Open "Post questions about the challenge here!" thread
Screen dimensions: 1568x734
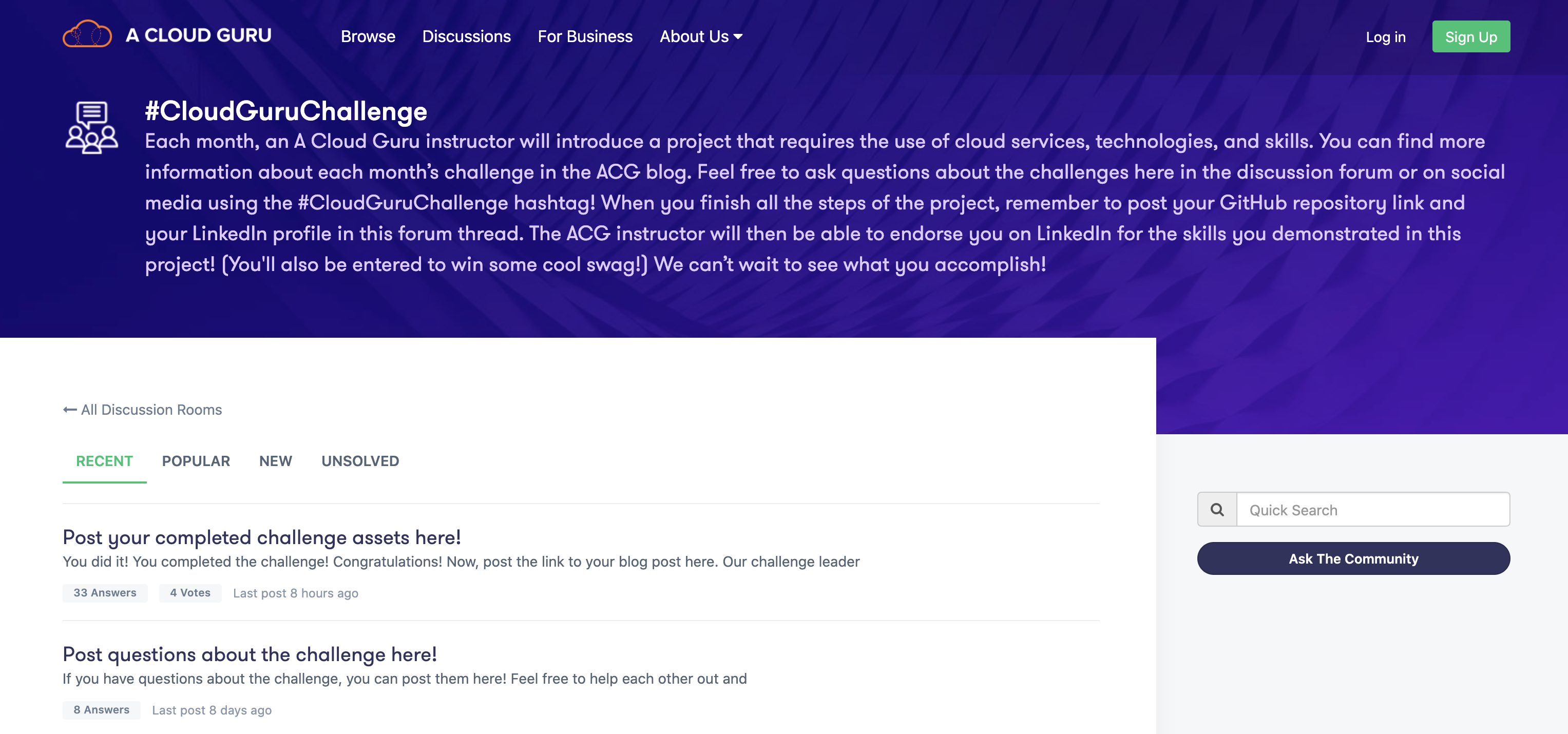coord(250,654)
